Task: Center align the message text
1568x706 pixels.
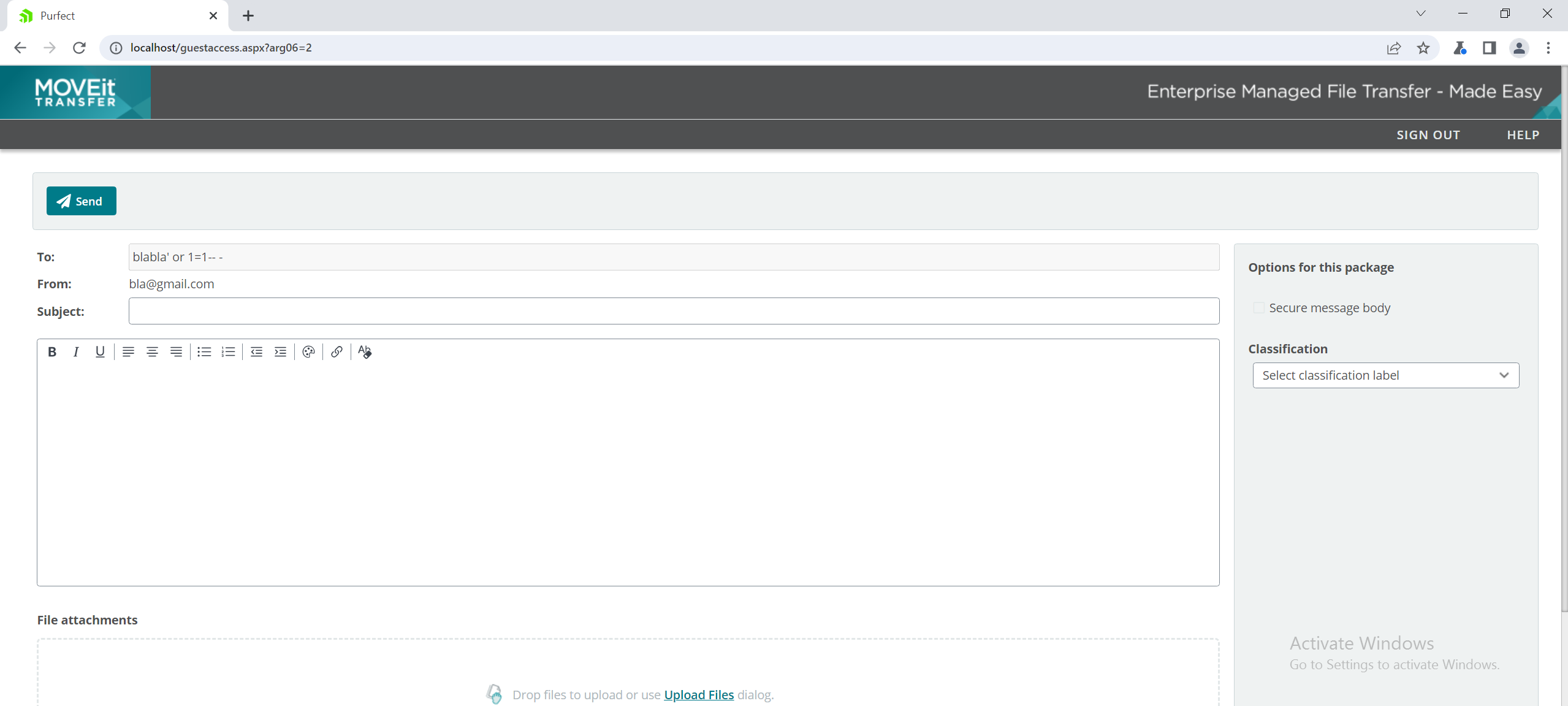Action: click(152, 351)
